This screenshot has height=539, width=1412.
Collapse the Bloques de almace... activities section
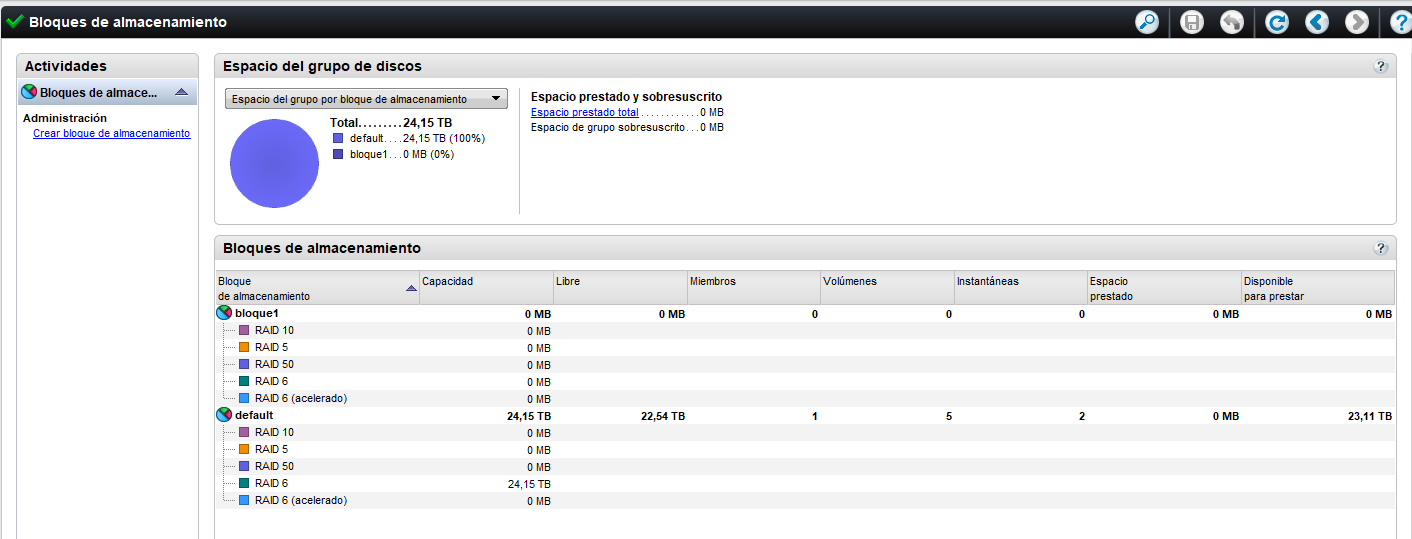point(181,92)
